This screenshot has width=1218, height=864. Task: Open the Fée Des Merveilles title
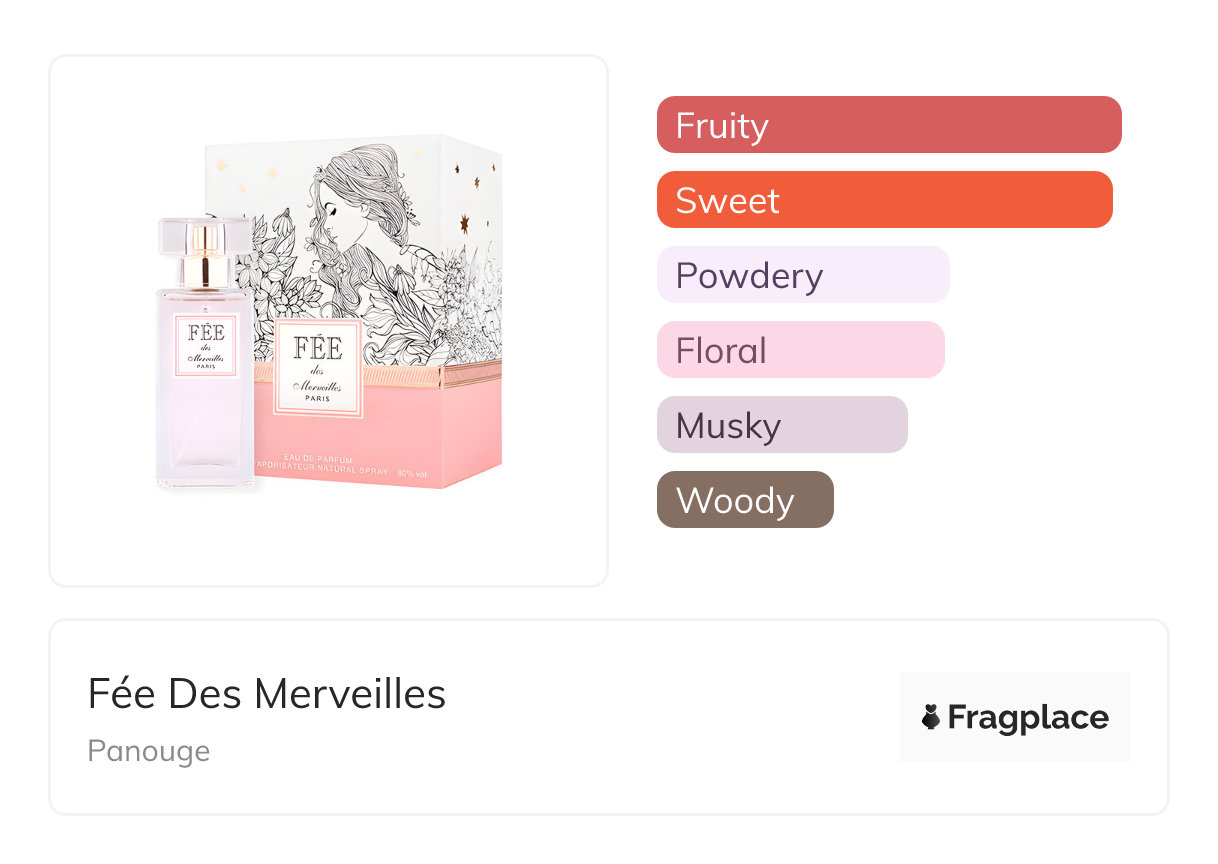tap(267, 693)
